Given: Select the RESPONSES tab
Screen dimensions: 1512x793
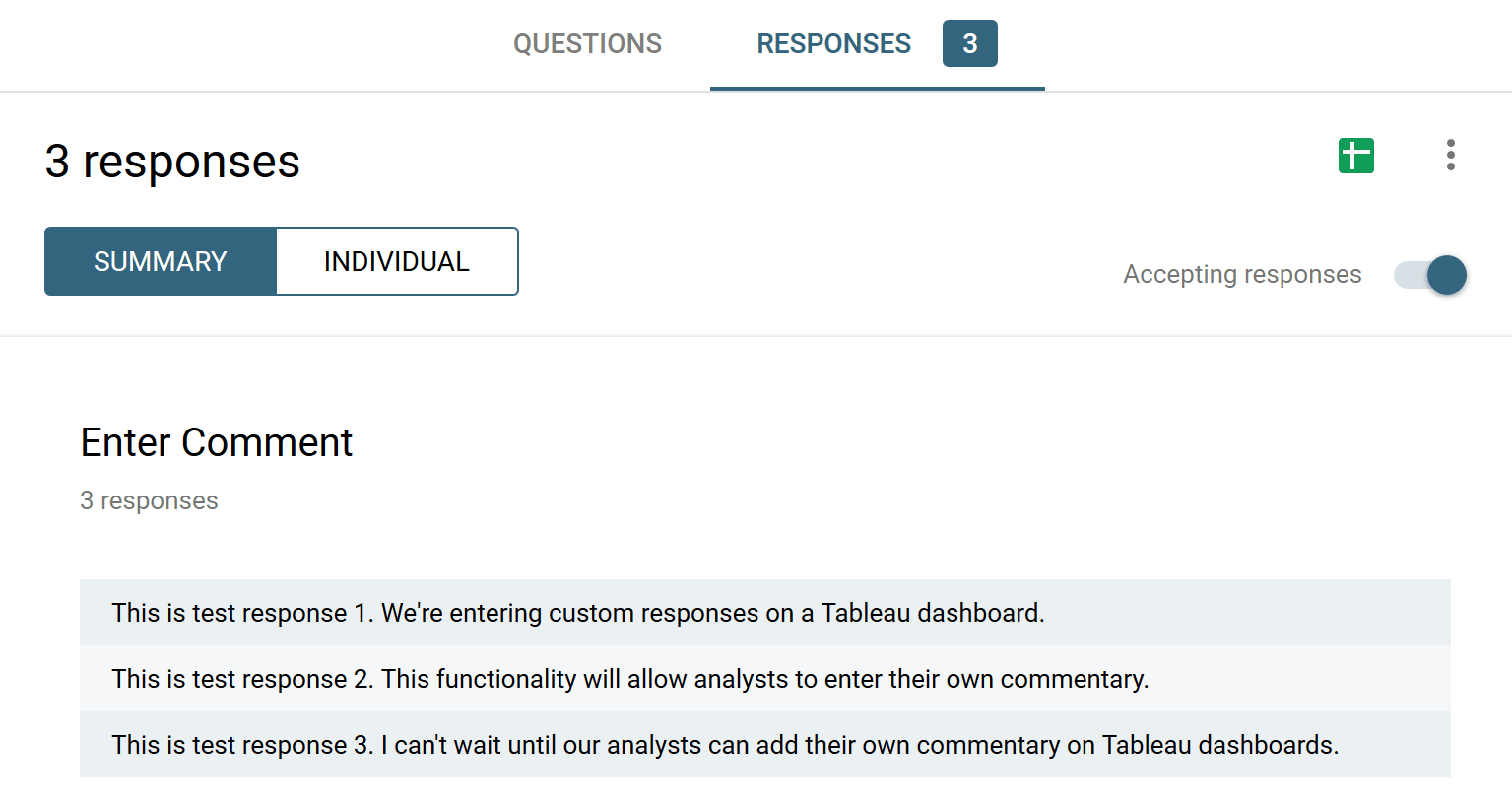Looking at the screenshot, I should [833, 44].
